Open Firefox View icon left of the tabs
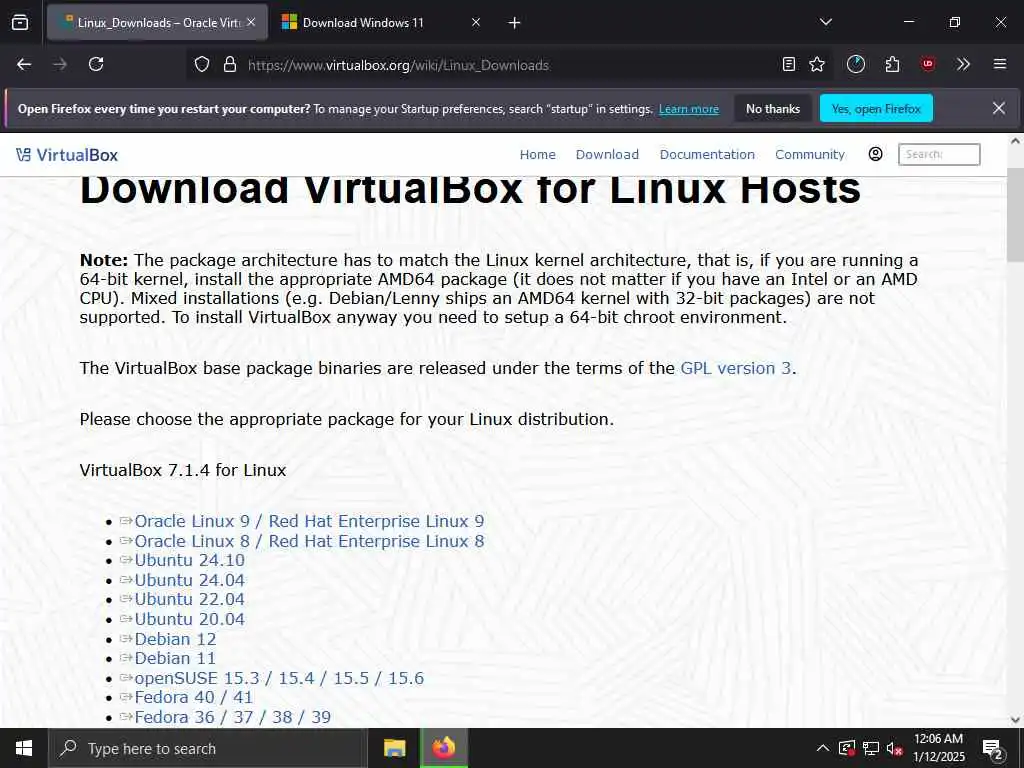 point(20,23)
